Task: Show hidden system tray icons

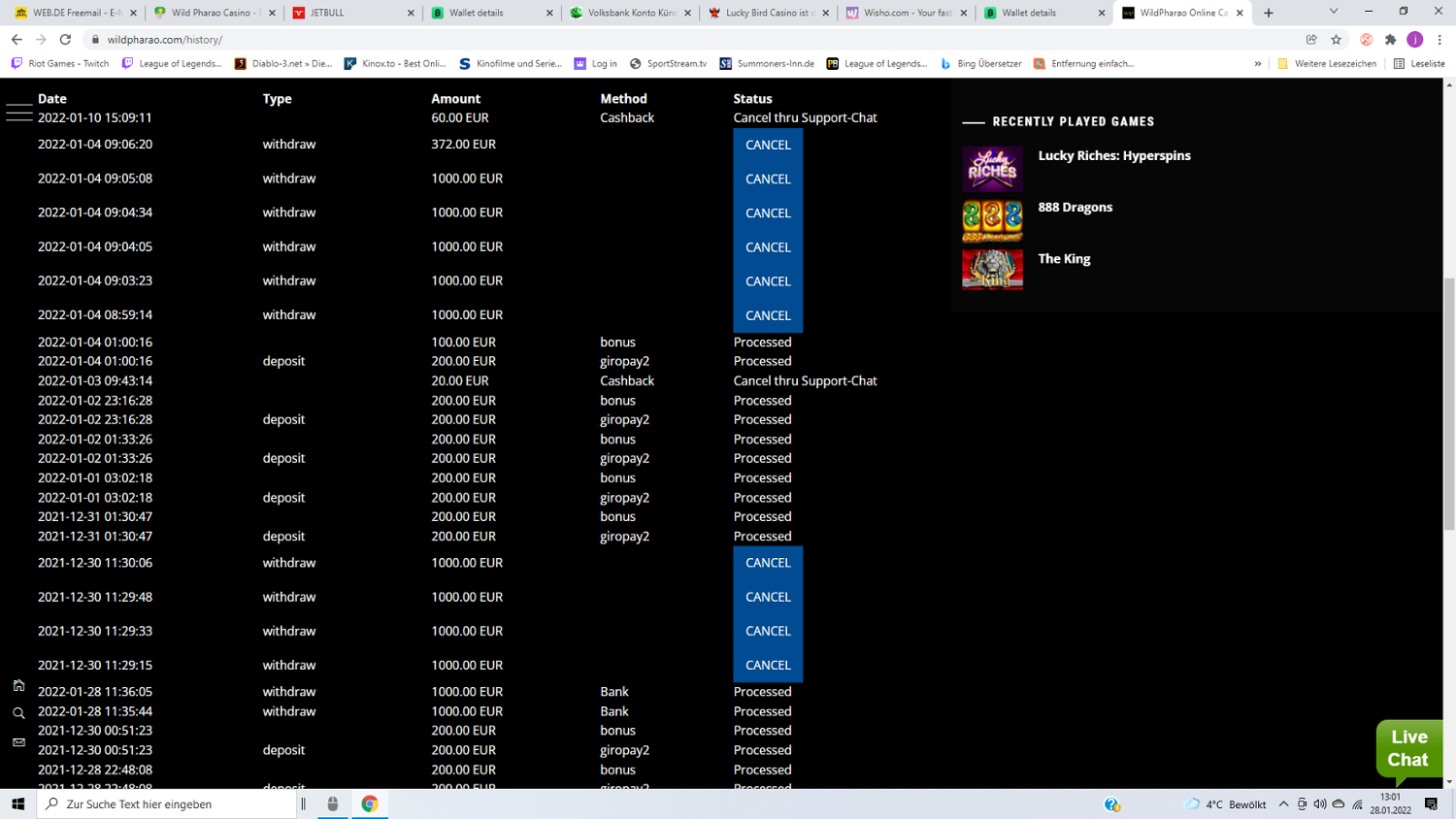Action: click(x=1283, y=804)
